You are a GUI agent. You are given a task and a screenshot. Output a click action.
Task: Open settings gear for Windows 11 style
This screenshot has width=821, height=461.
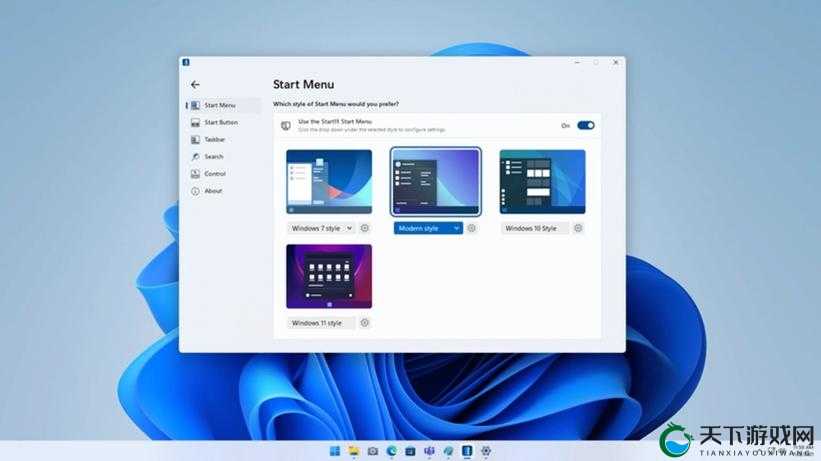pos(365,323)
